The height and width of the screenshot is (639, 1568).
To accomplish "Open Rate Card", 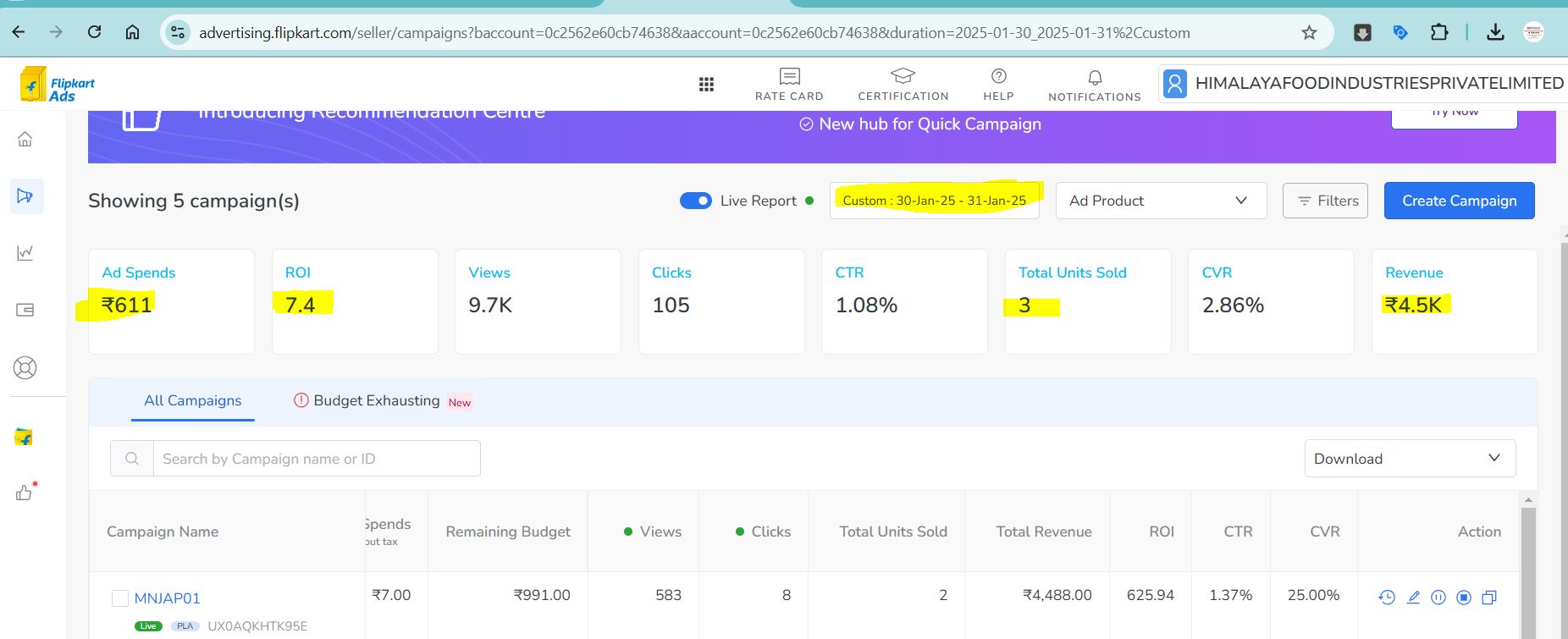I will (x=789, y=85).
